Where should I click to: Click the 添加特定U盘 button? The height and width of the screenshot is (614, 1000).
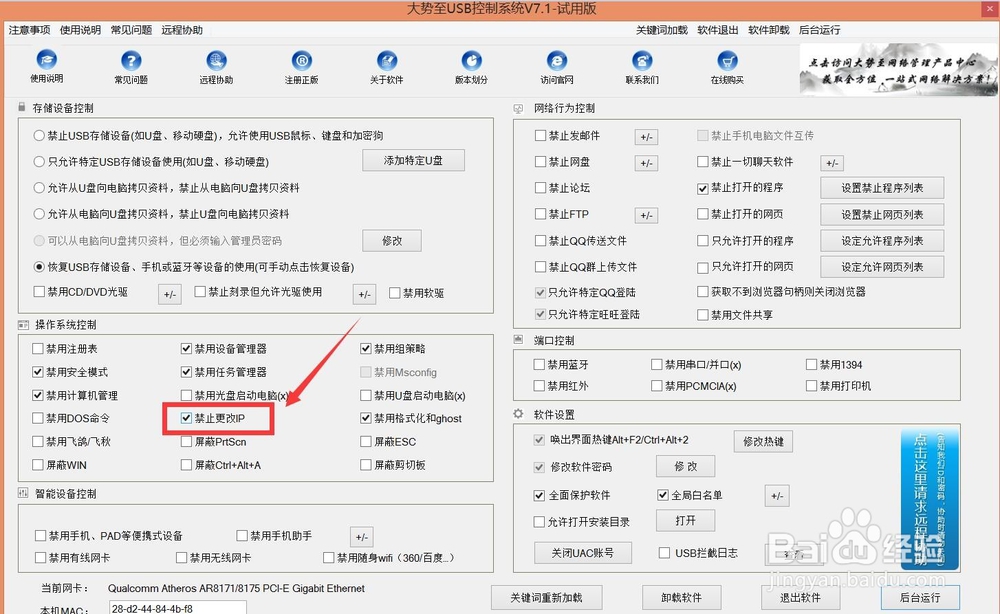pyautogui.click(x=413, y=161)
